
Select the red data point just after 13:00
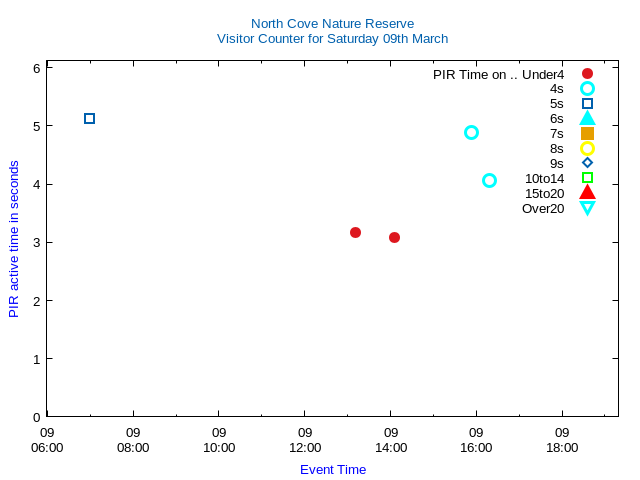(355, 233)
